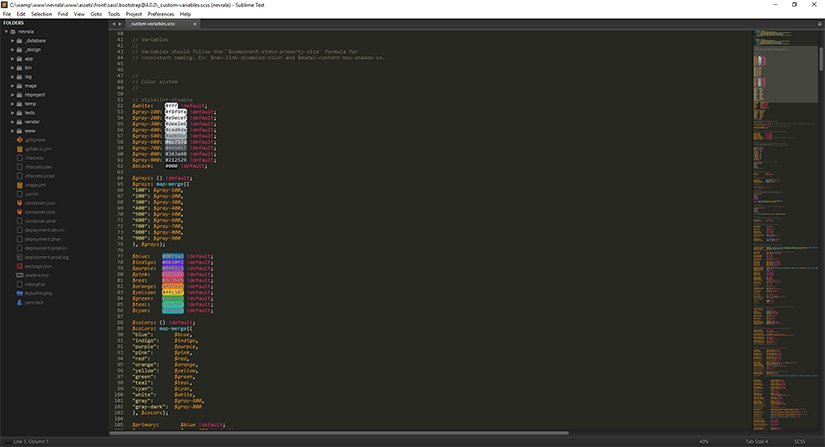825x447 pixels.
Task: Click the package.json npm icon
Action: [19, 266]
